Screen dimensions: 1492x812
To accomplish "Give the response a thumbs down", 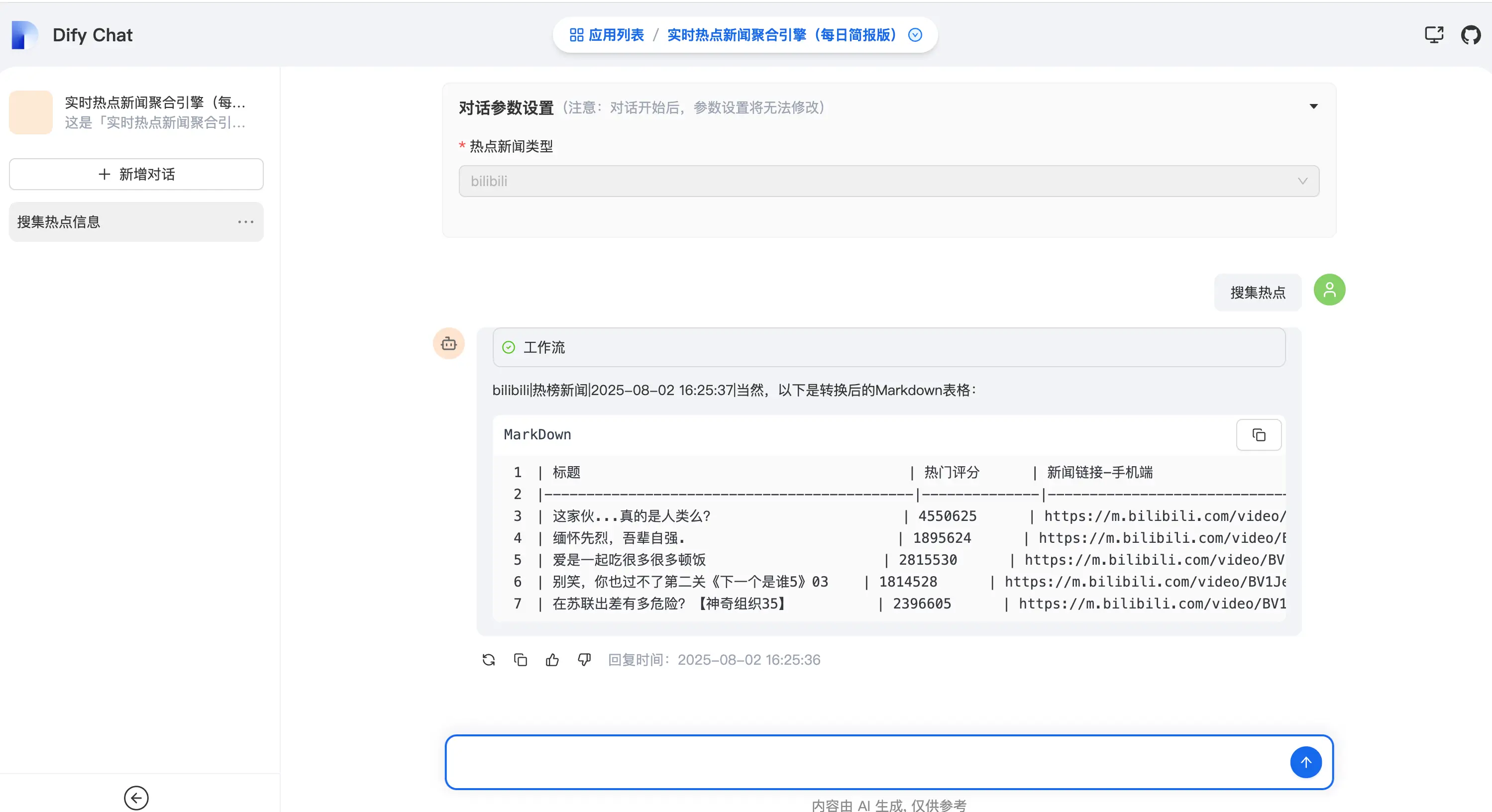I will click(584, 660).
